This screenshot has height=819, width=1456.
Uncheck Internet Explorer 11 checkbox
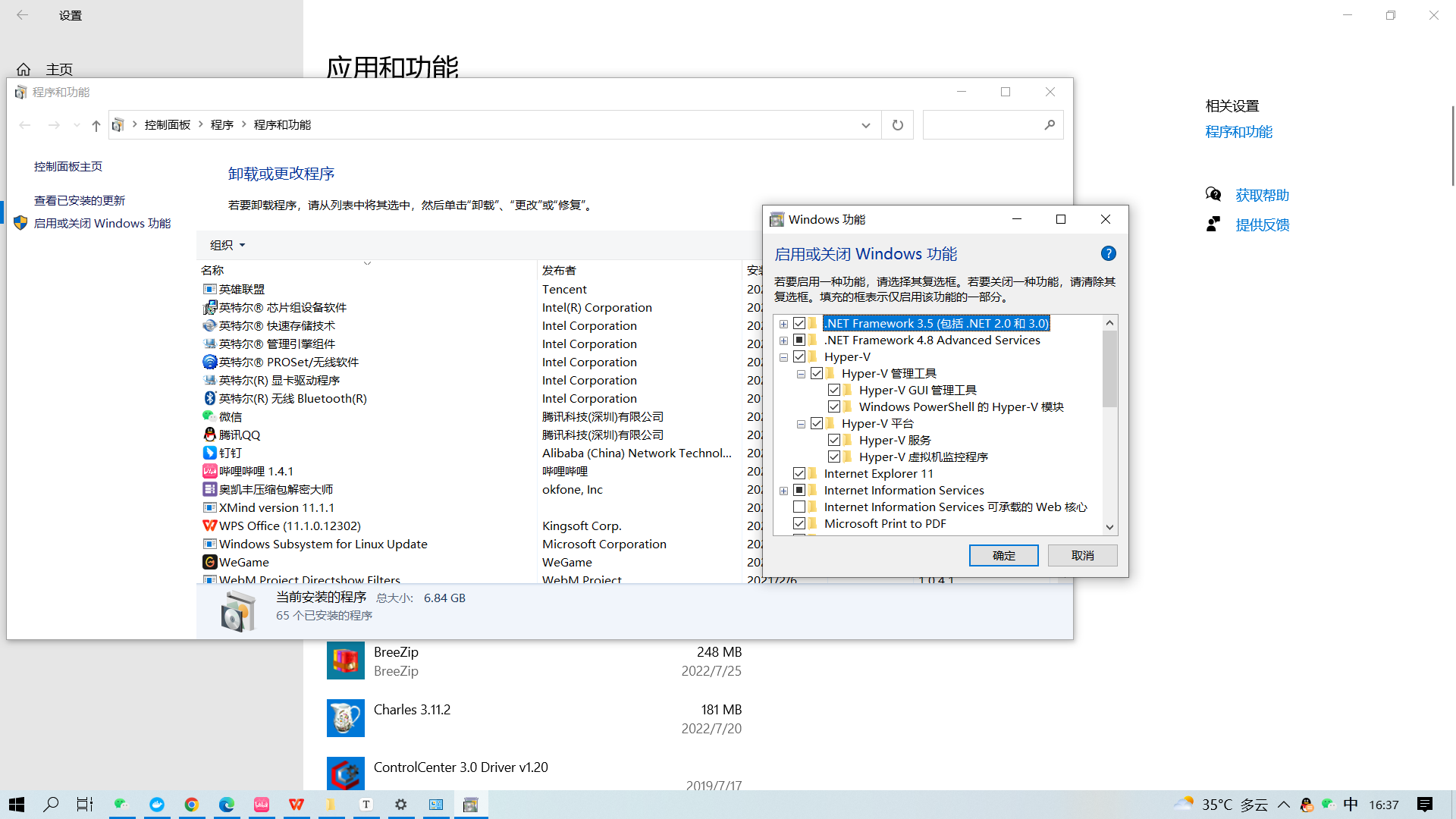tap(799, 473)
